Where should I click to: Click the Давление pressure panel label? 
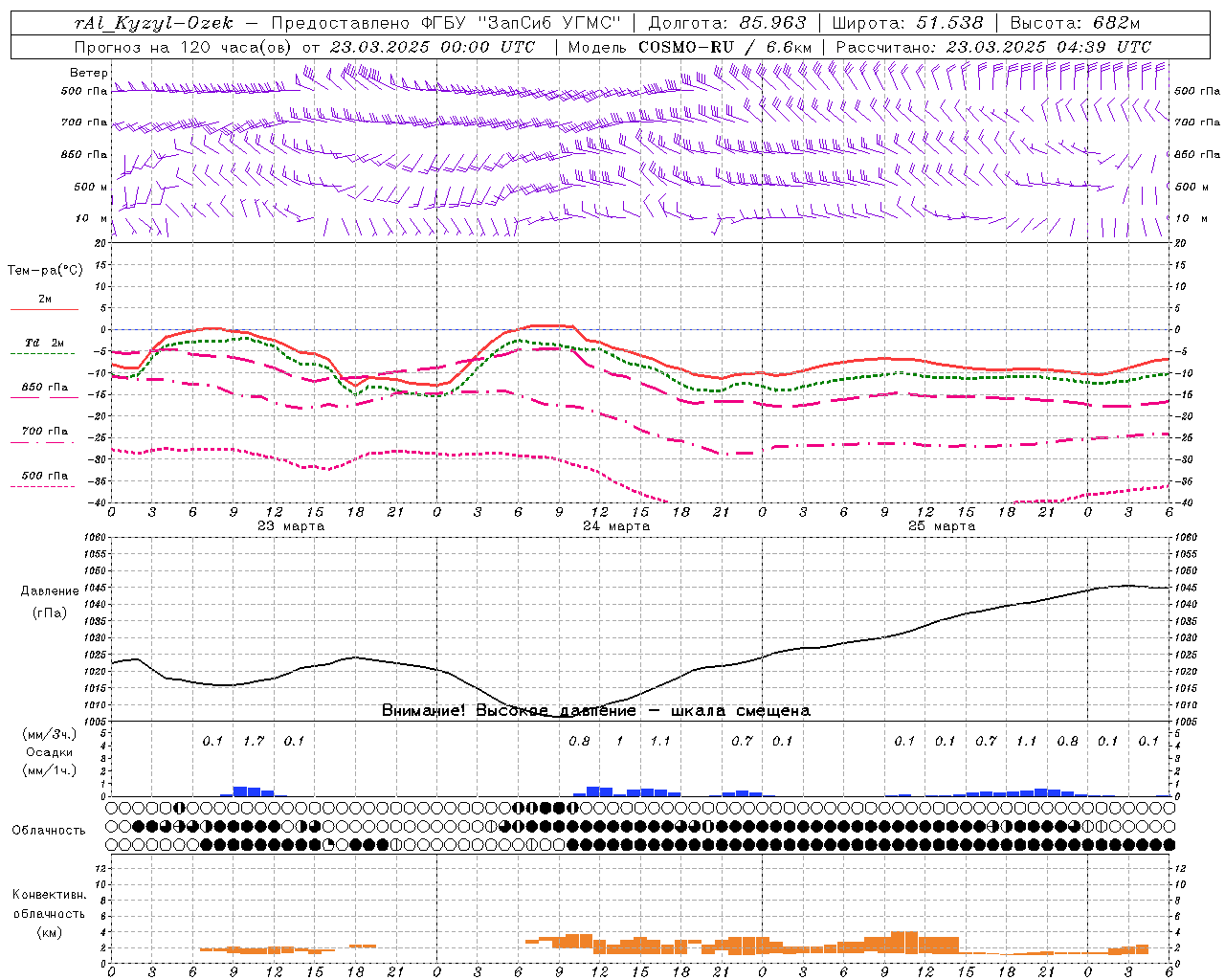(50, 591)
